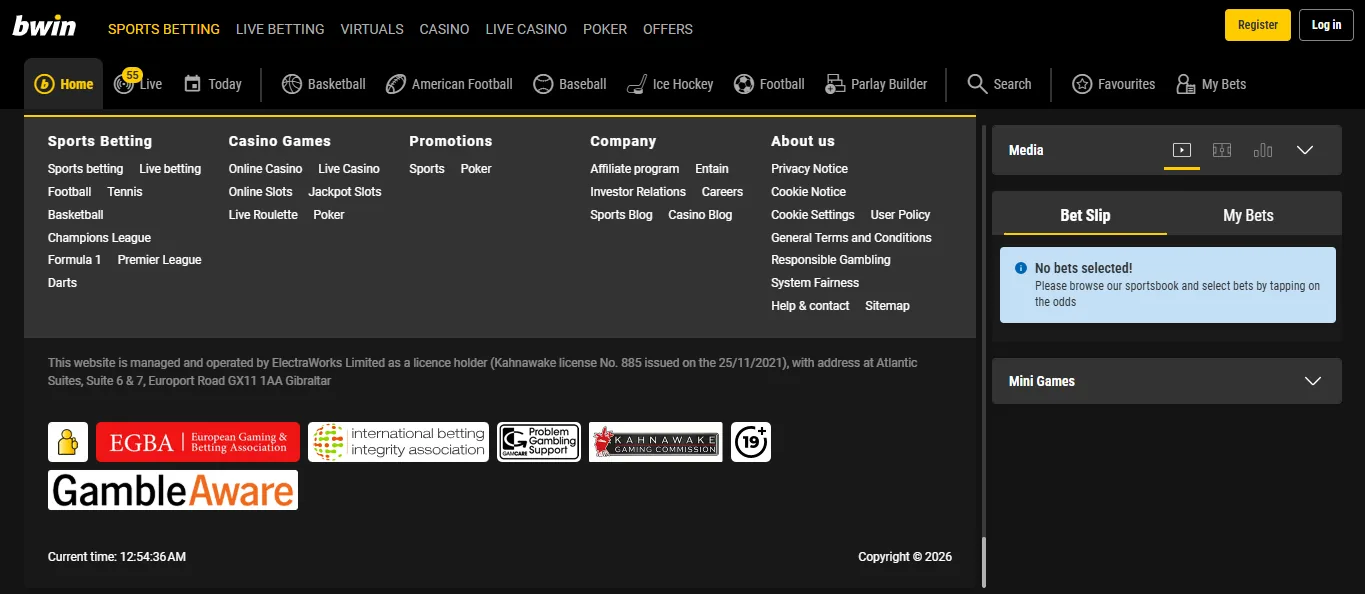Click the Register button

(1258, 25)
